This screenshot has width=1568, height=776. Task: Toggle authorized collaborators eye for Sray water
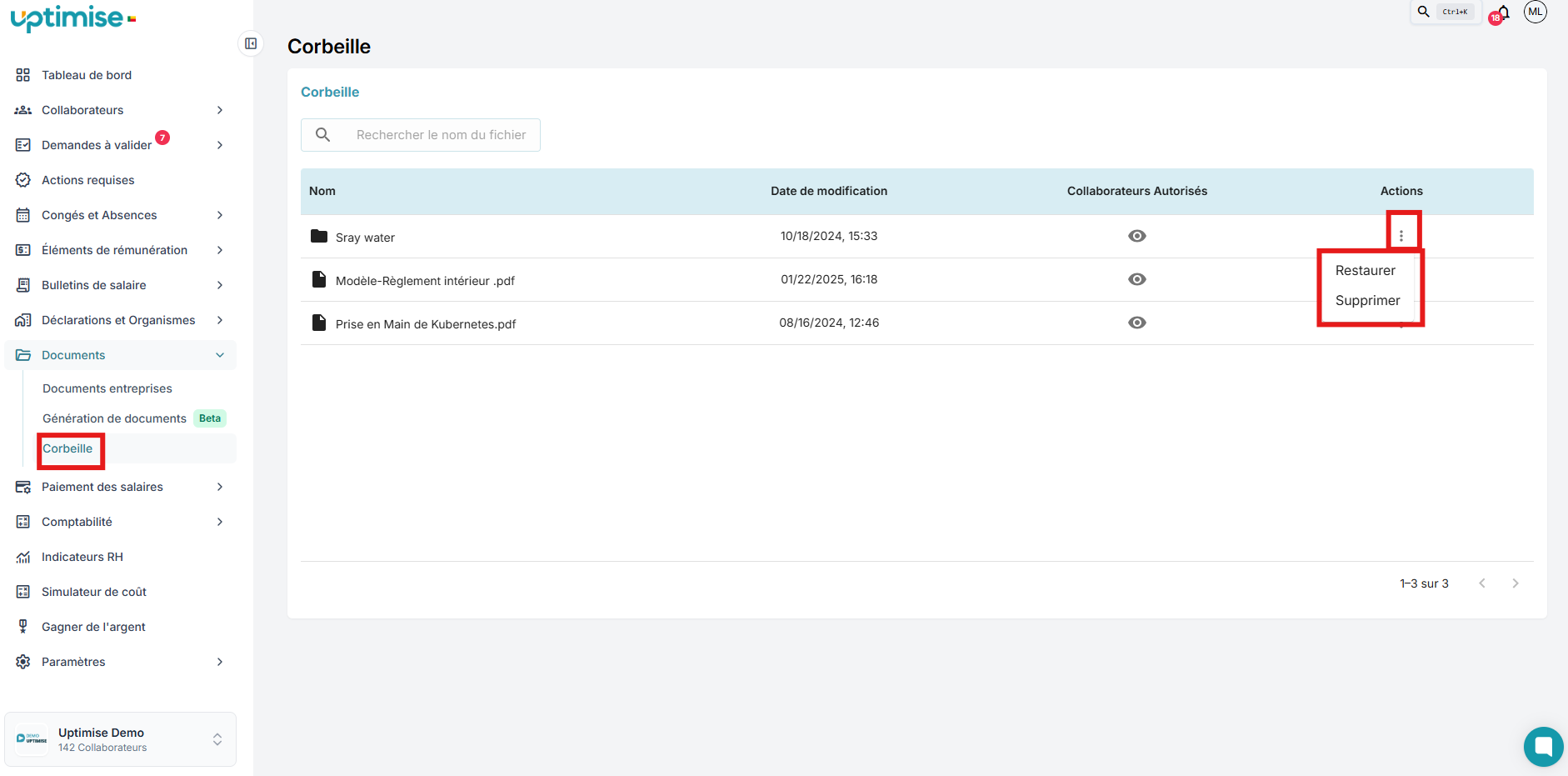pyautogui.click(x=1136, y=236)
